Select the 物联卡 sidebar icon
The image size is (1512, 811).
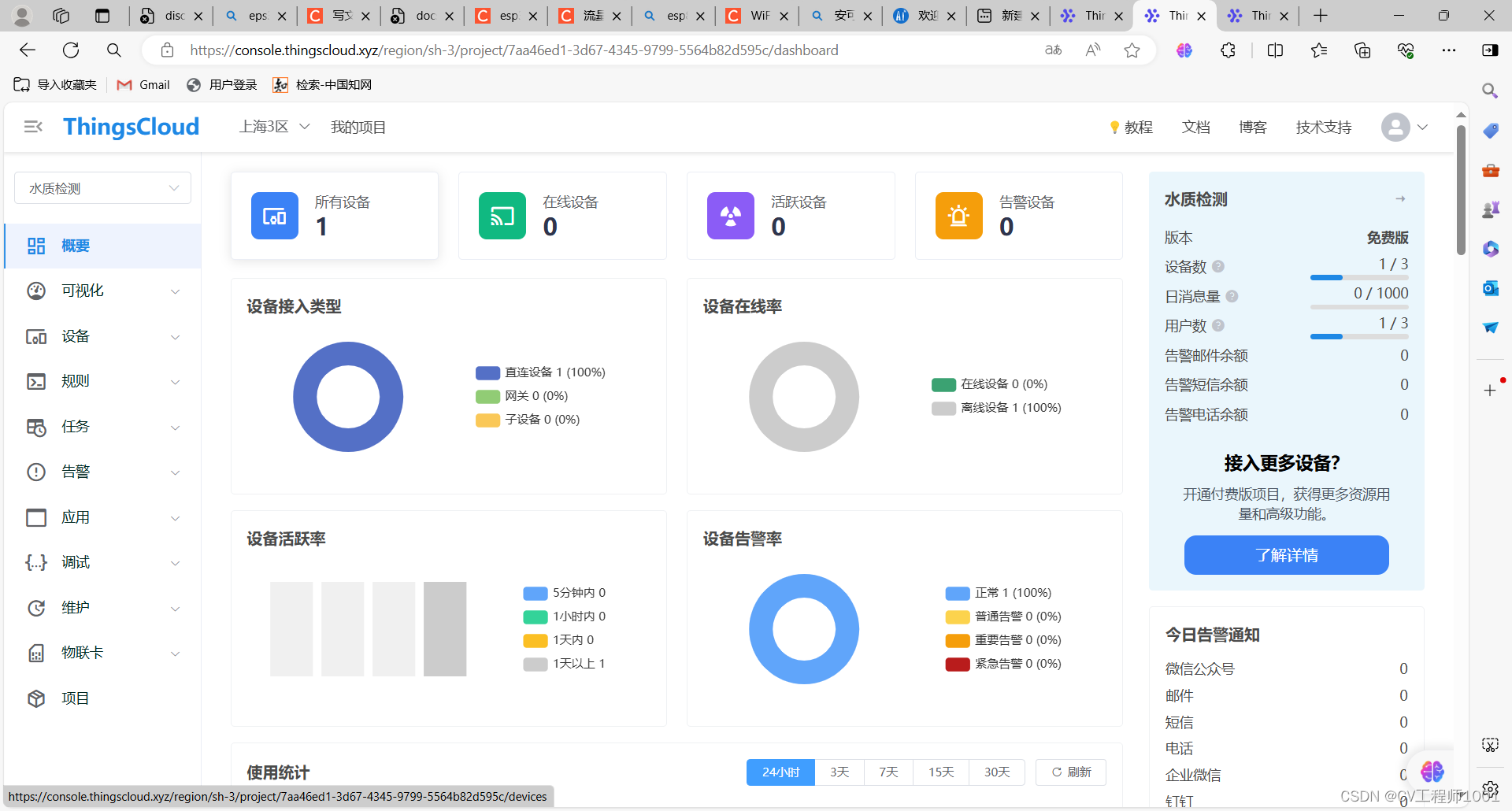35,653
